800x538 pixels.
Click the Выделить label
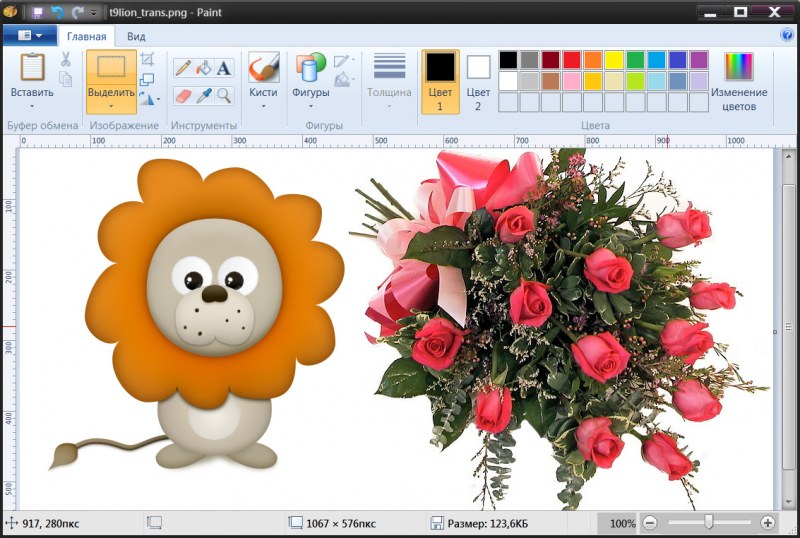click(111, 92)
